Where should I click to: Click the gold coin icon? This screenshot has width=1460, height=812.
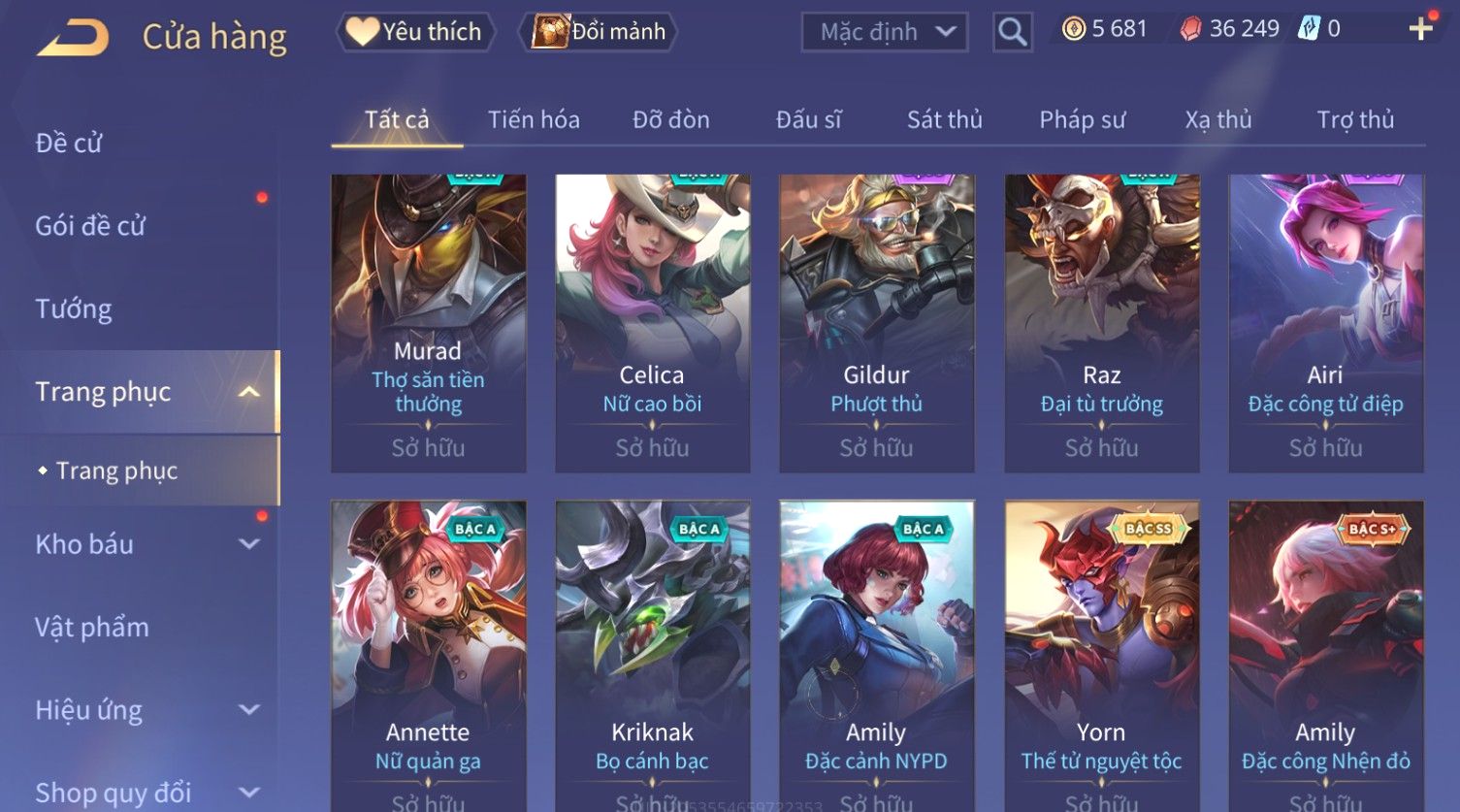[1073, 29]
